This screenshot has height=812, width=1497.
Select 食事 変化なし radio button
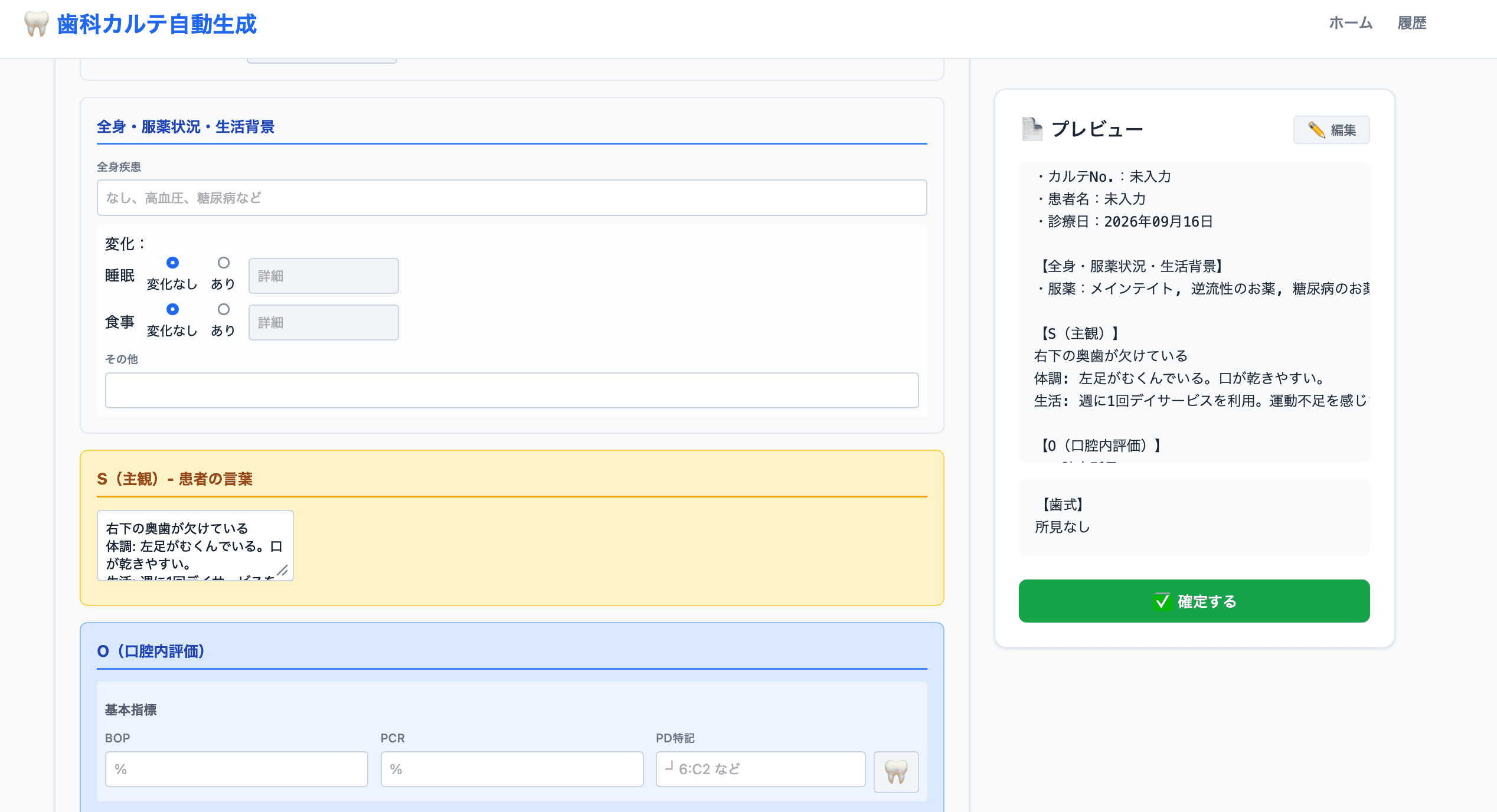coord(172,309)
